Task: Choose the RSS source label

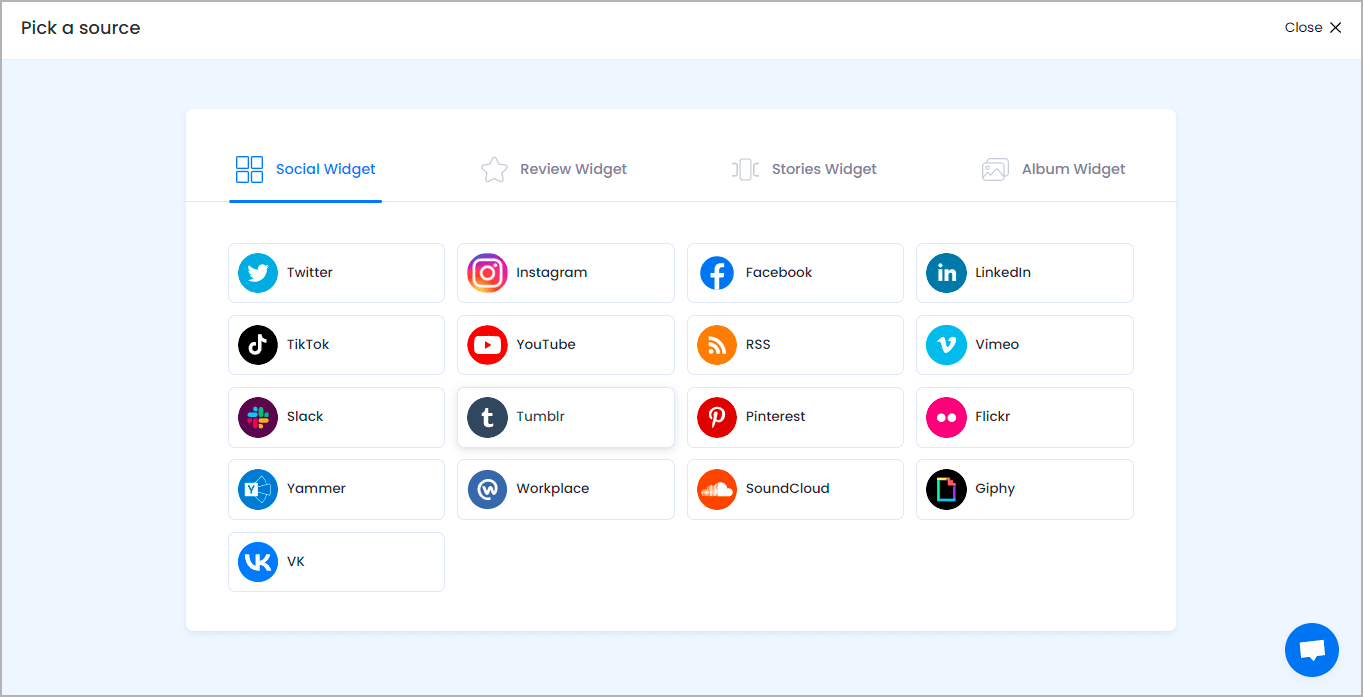Action: (x=758, y=345)
